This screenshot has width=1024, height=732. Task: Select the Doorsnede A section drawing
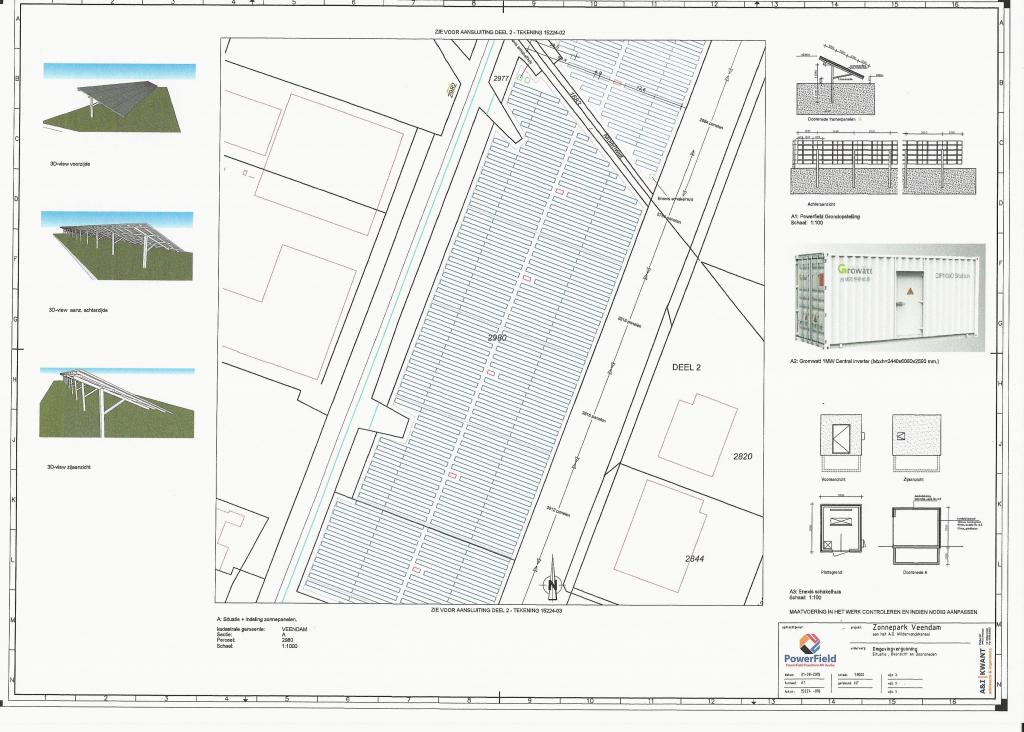coord(917,530)
